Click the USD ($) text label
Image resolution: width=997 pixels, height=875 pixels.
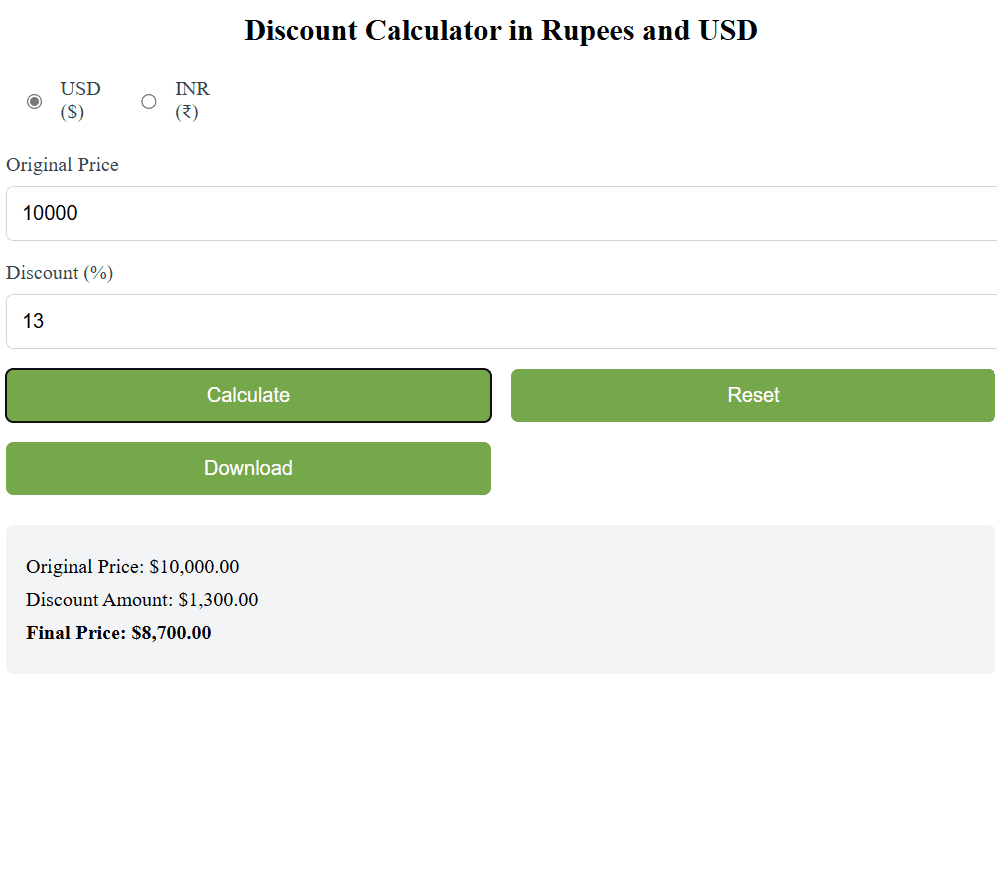click(x=80, y=100)
